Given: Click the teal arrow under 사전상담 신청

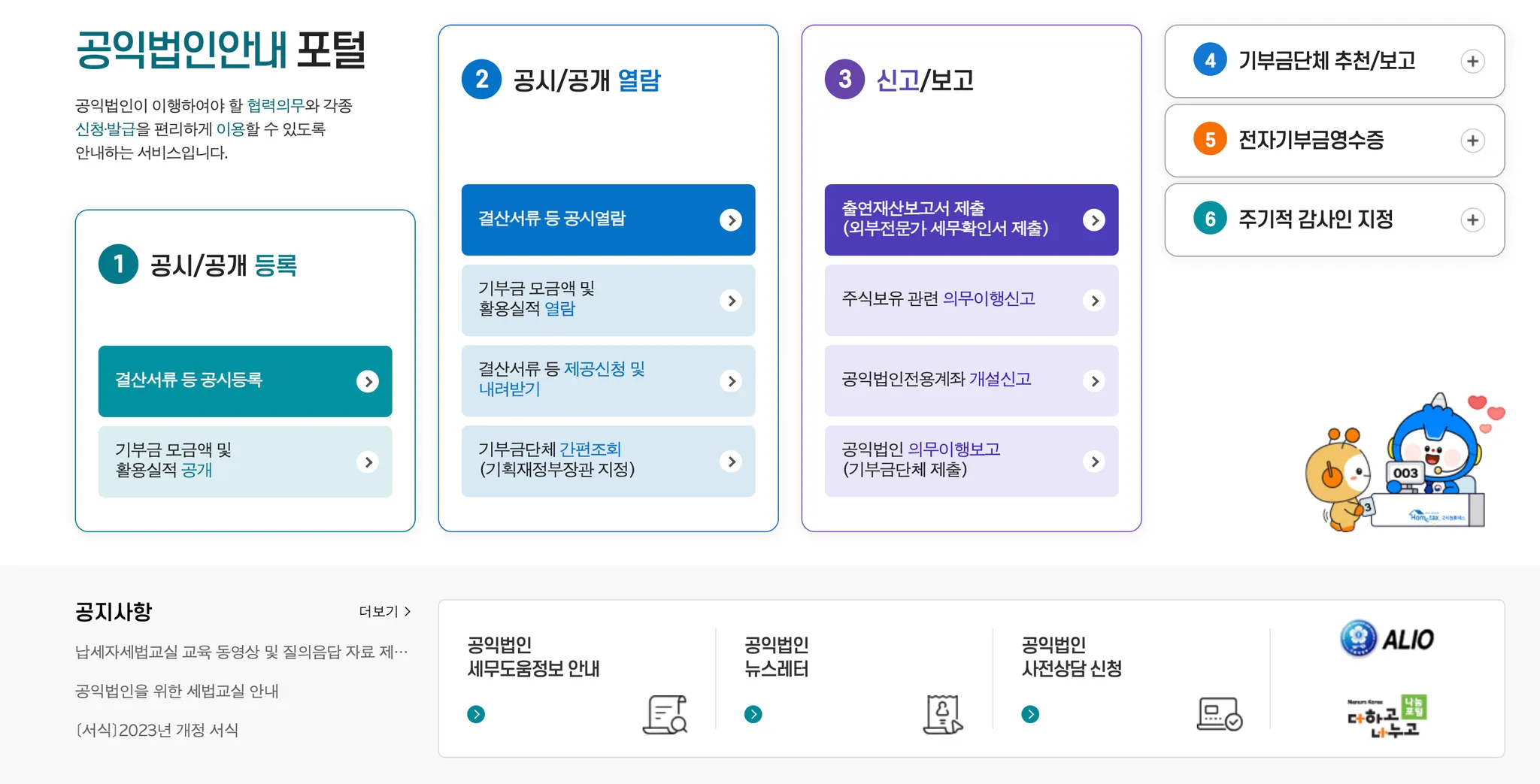Looking at the screenshot, I should pos(1030,714).
